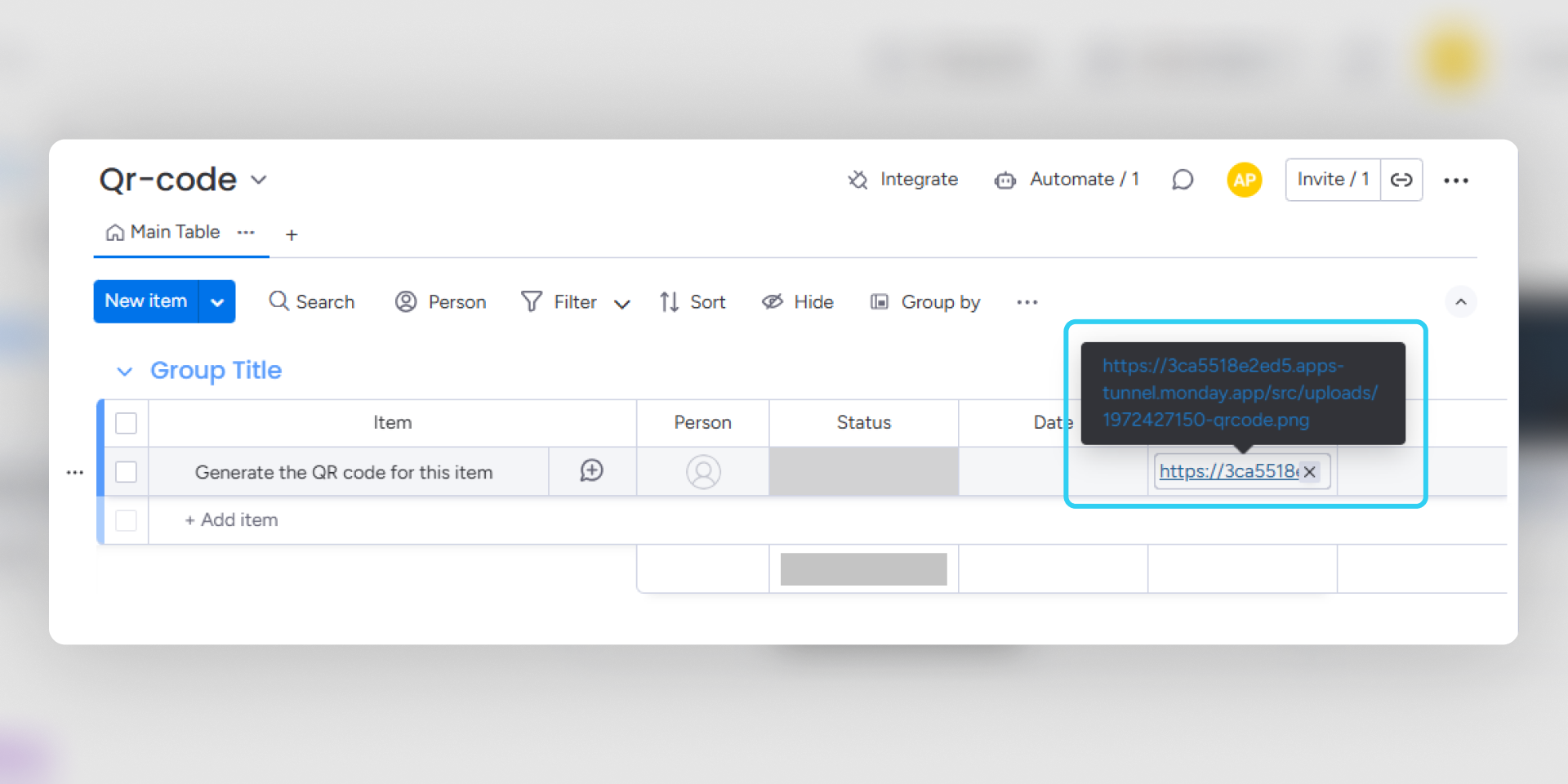Click + Add item row
The image size is (1568, 784).
click(x=231, y=520)
